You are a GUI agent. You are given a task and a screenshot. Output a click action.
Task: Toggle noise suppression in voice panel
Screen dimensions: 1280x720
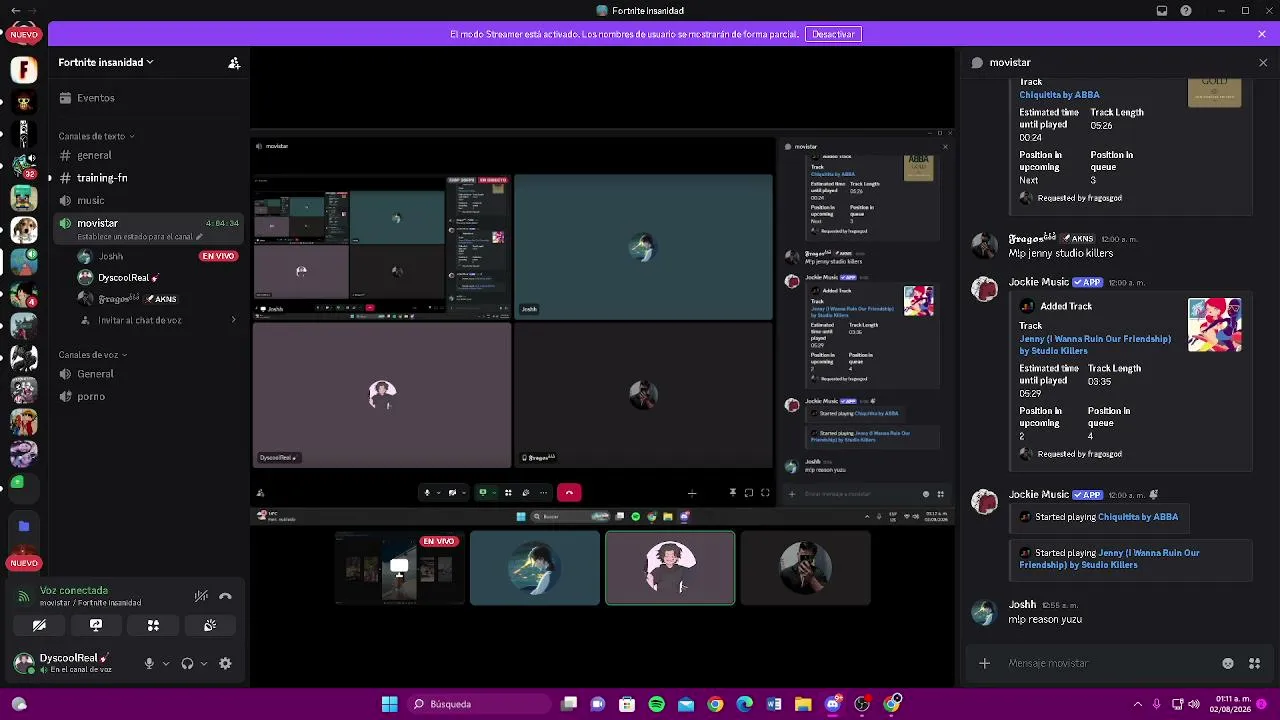tap(201, 596)
